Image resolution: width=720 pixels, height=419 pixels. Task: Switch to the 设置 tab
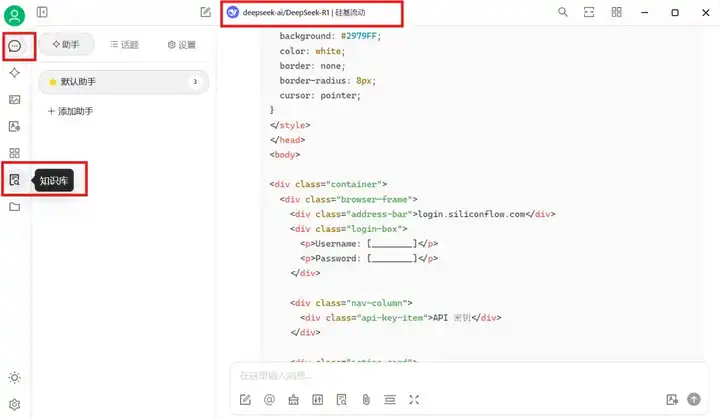tap(182, 45)
